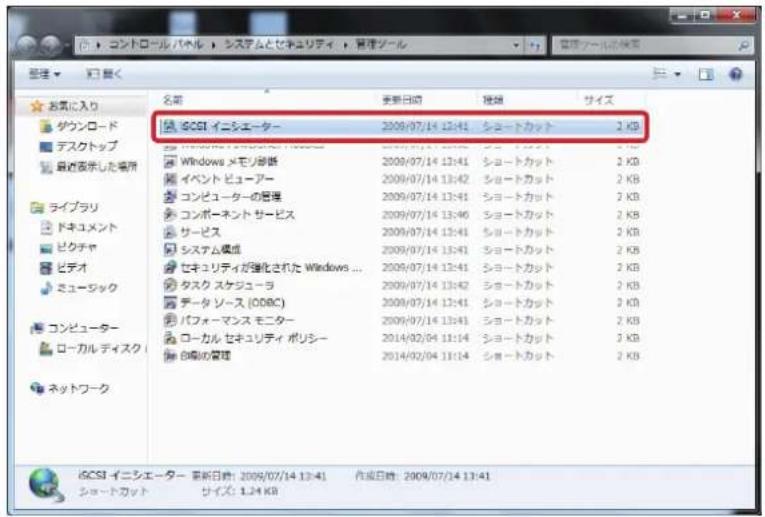The width and height of the screenshot is (765, 517).
Task: Click the タスク スケジューラ clock icon
Action: tap(169, 285)
